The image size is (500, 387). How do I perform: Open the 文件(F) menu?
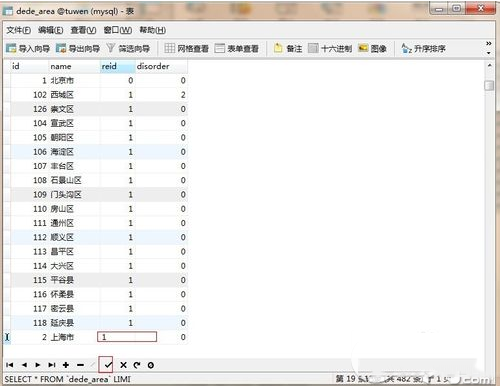click(x=18, y=30)
